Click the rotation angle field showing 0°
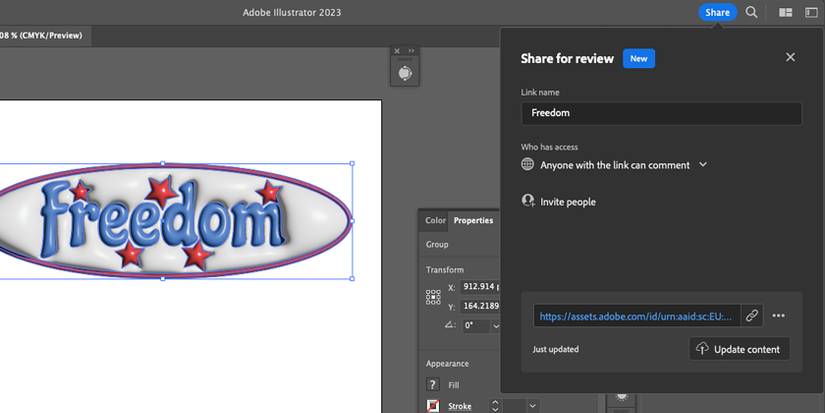 [x=476, y=326]
